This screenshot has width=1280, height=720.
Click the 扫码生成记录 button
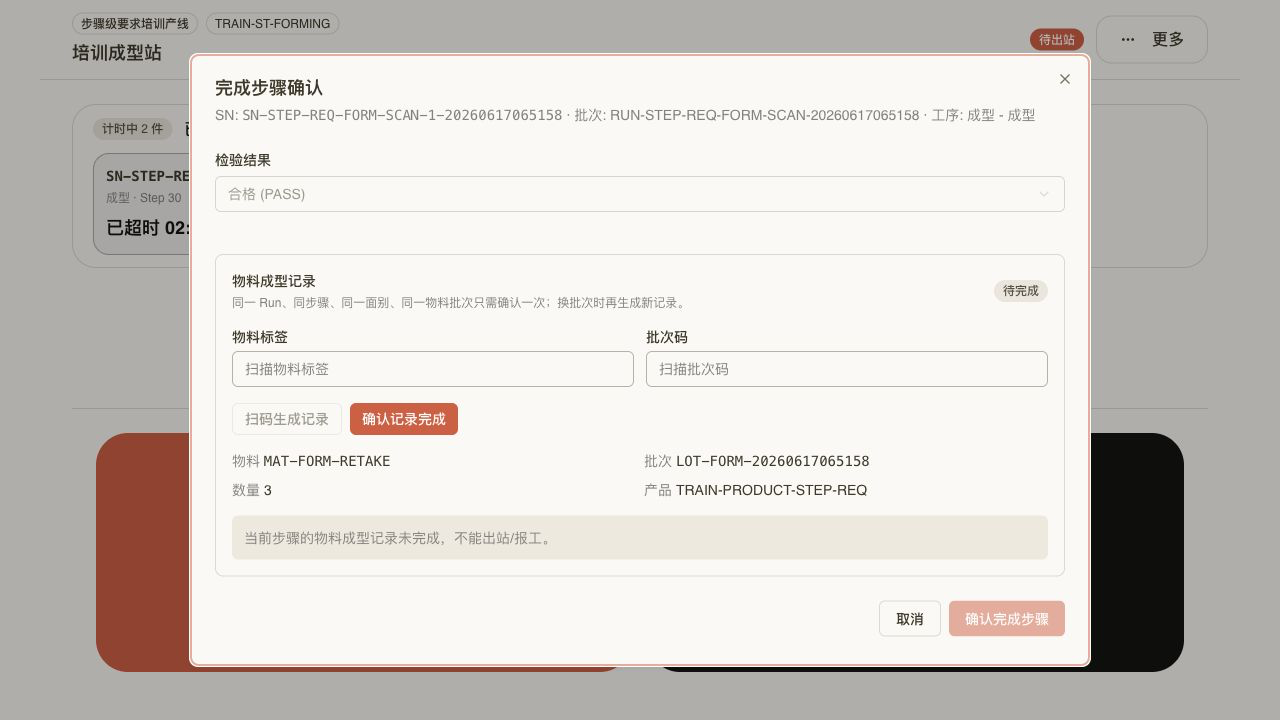click(x=287, y=419)
